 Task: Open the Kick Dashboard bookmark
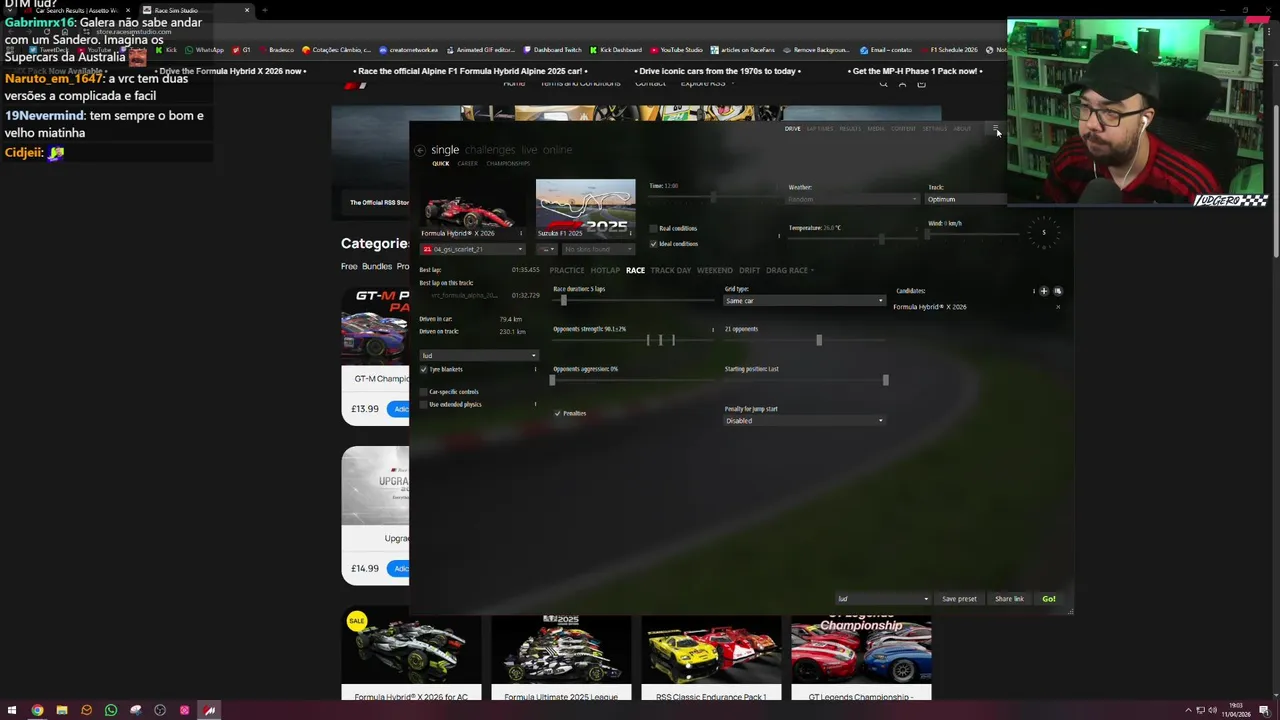point(616,49)
